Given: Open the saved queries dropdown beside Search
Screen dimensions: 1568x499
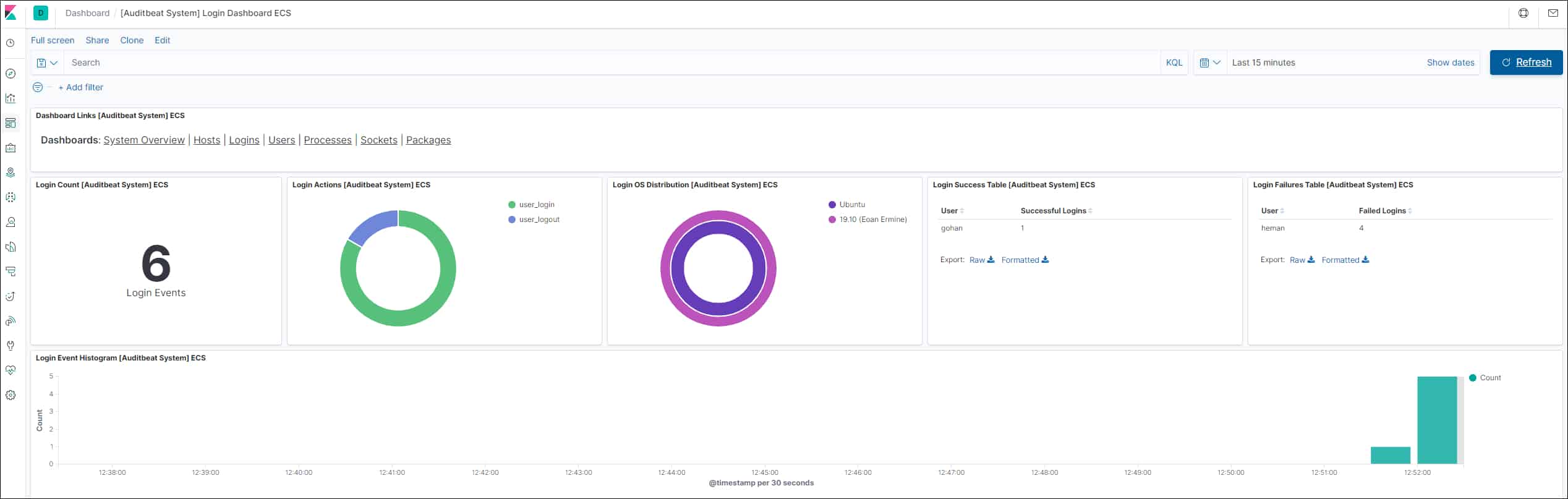Looking at the screenshot, I should (47, 62).
